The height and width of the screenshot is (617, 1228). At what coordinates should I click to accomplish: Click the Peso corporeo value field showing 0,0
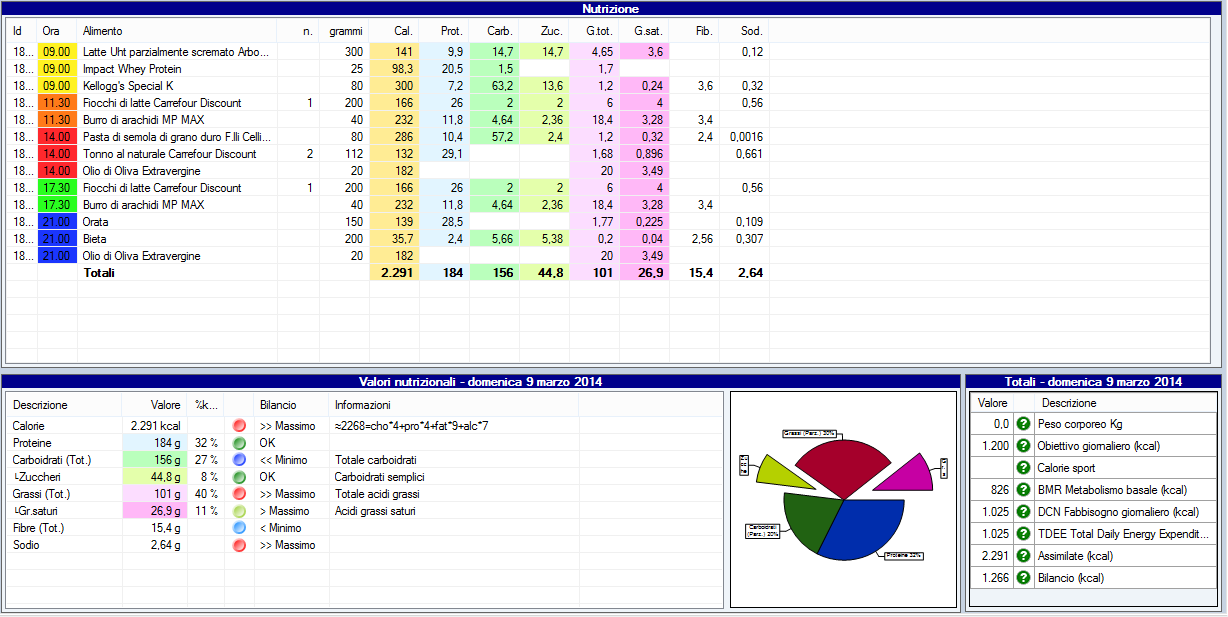point(991,424)
